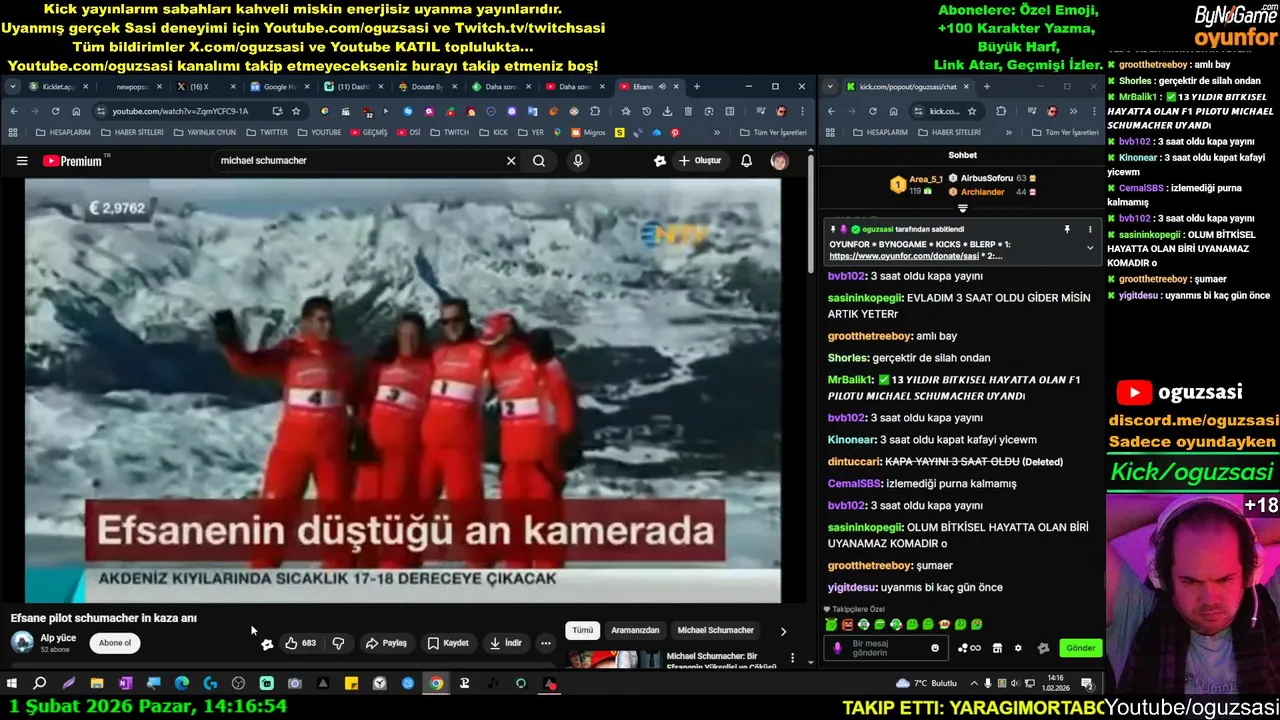Open the Migros bookmark
The width and height of the screenshot is (1280, 720).
coord(589,132)
